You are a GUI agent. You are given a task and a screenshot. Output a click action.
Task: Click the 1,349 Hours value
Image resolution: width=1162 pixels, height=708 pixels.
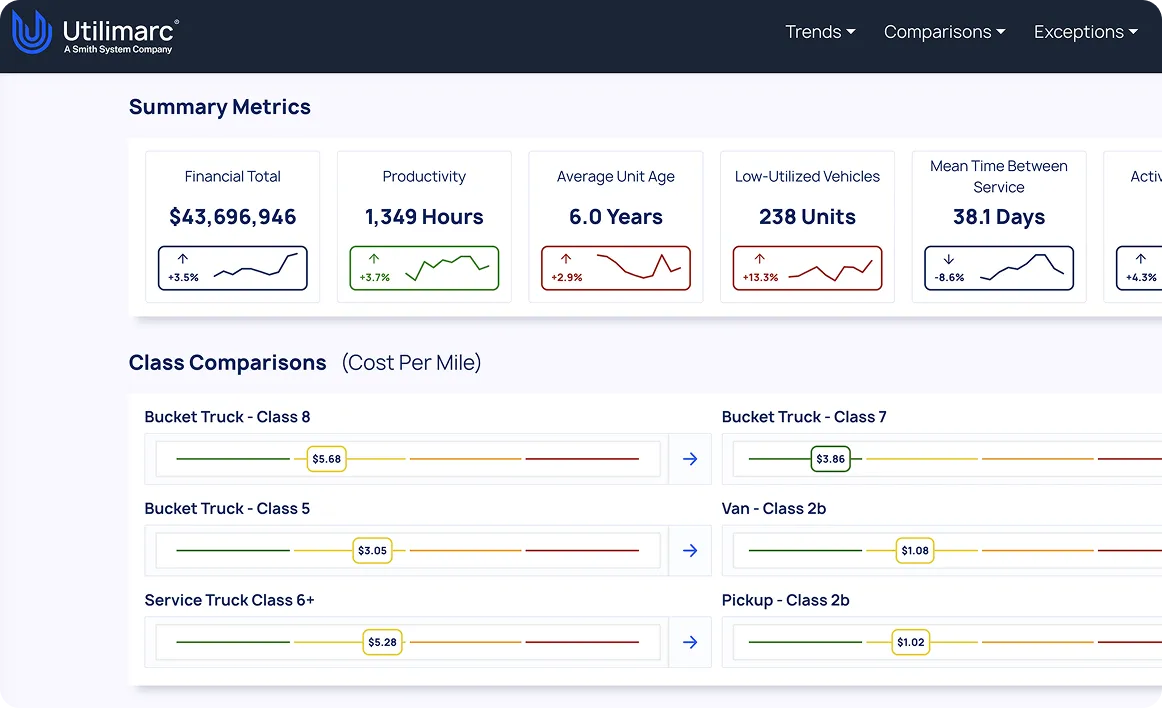click(x=424, y=216)
